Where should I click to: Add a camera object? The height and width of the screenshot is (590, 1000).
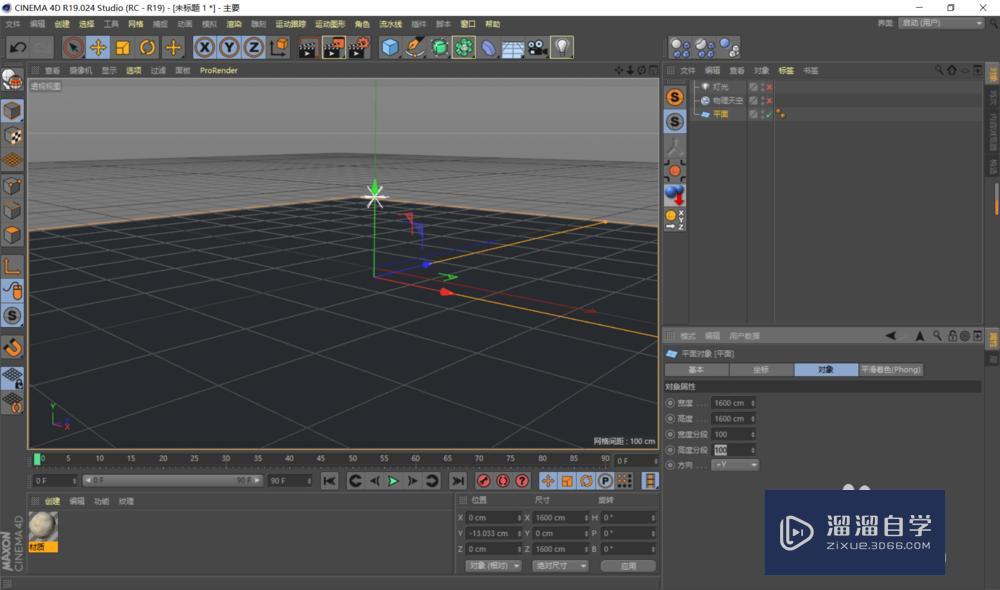tap(538, 48)
